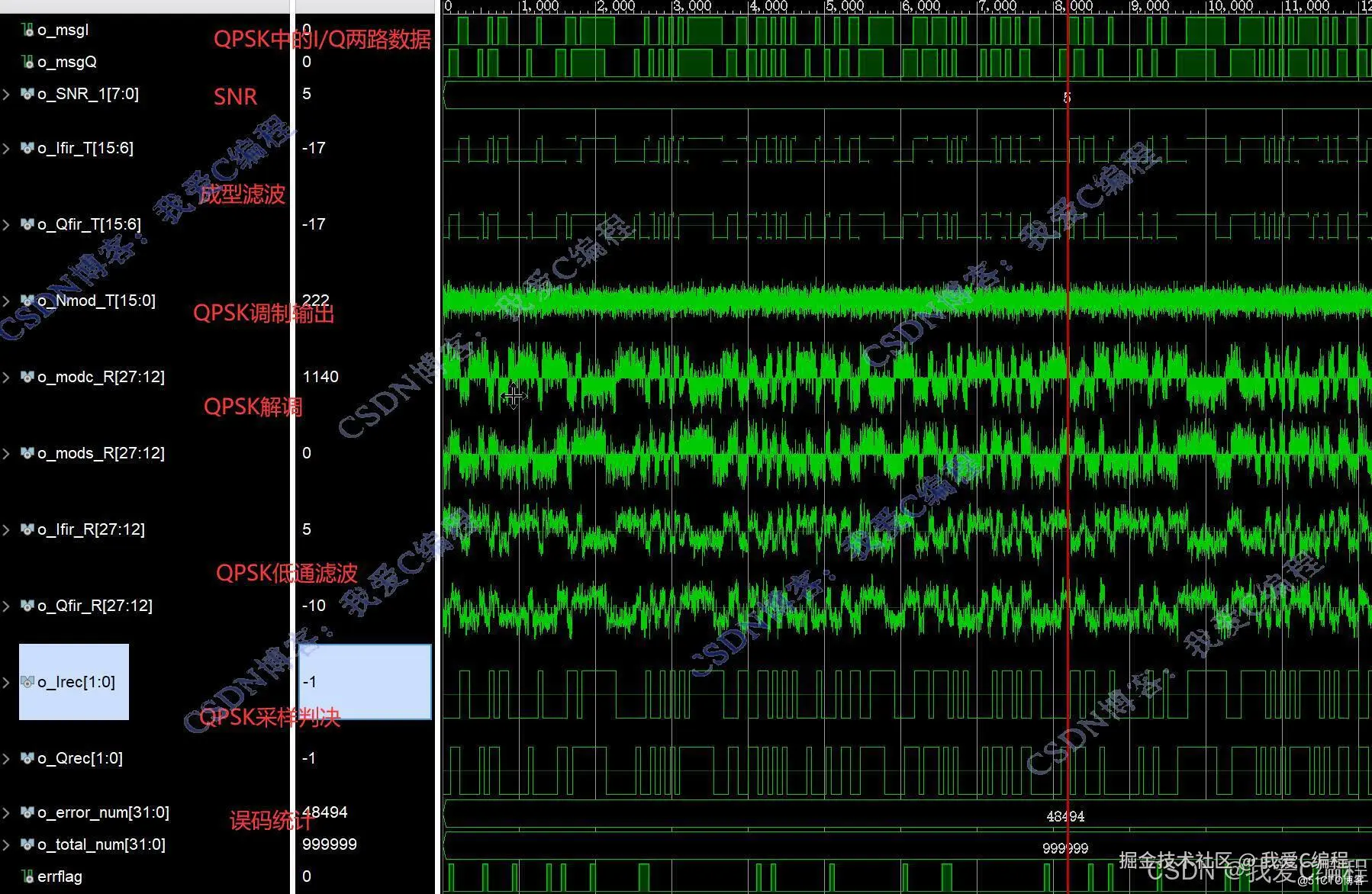This screenshot has height=894, width=1372.
Task: Click the value -1 in the o_Qrec row
Action: (x=309, y=758)
